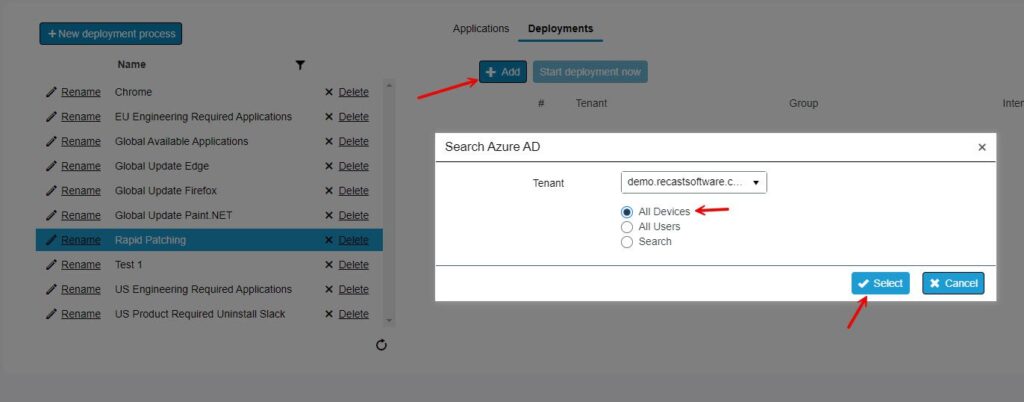Open the Tenant dropdown

[693, 183]
